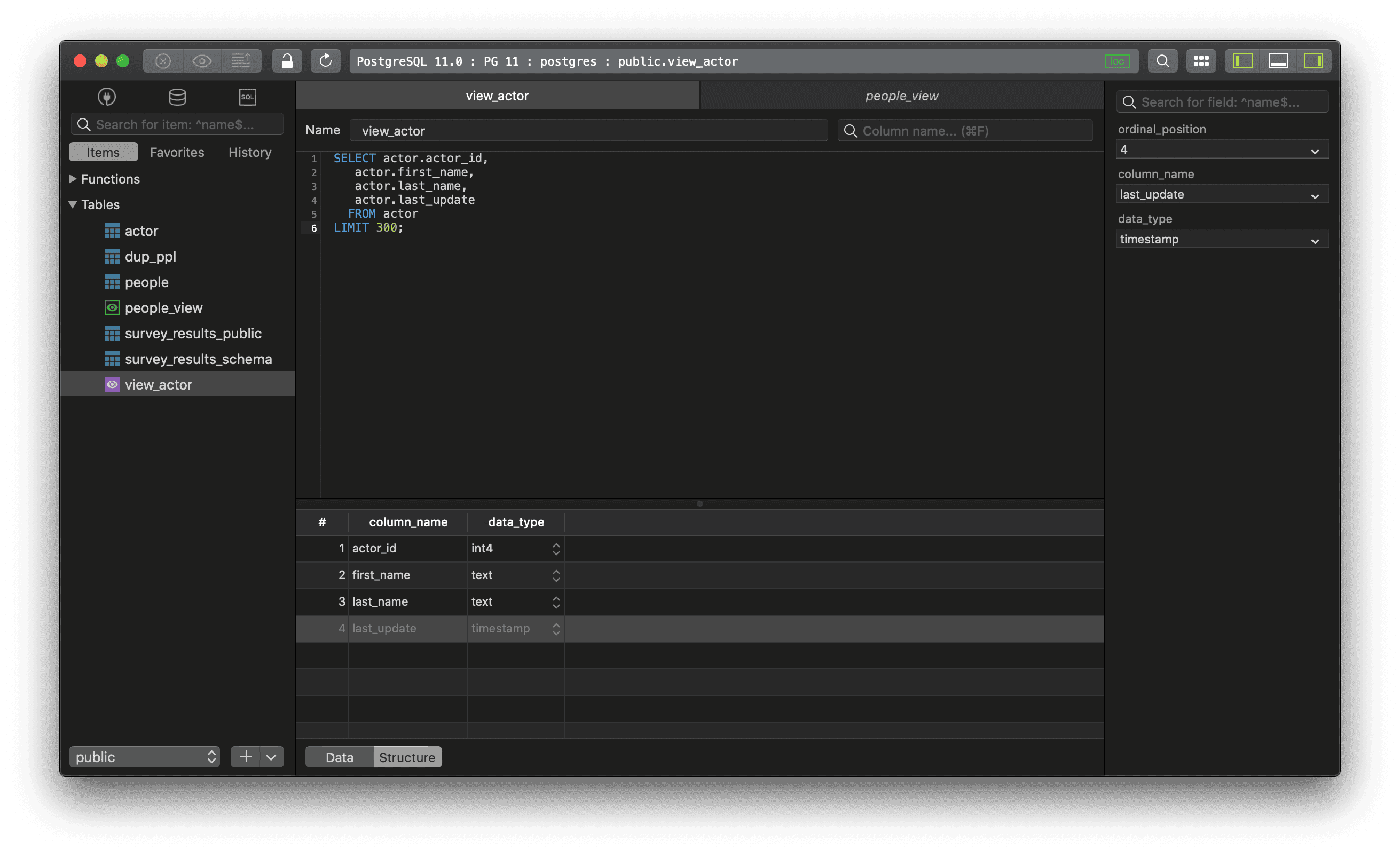This screenshot has height=855, width=1400.
Task: Select view_actor in sidebar list
Action: (x=177, y=384)
